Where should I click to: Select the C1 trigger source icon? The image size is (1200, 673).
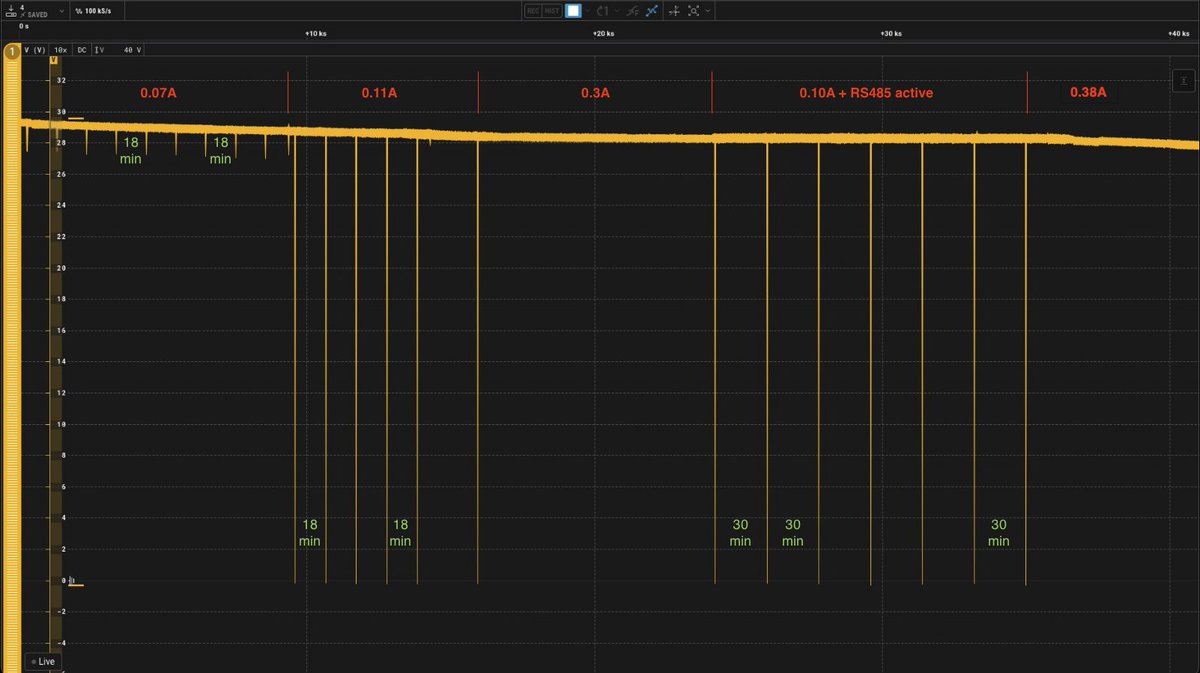click(x=601, y=10)
